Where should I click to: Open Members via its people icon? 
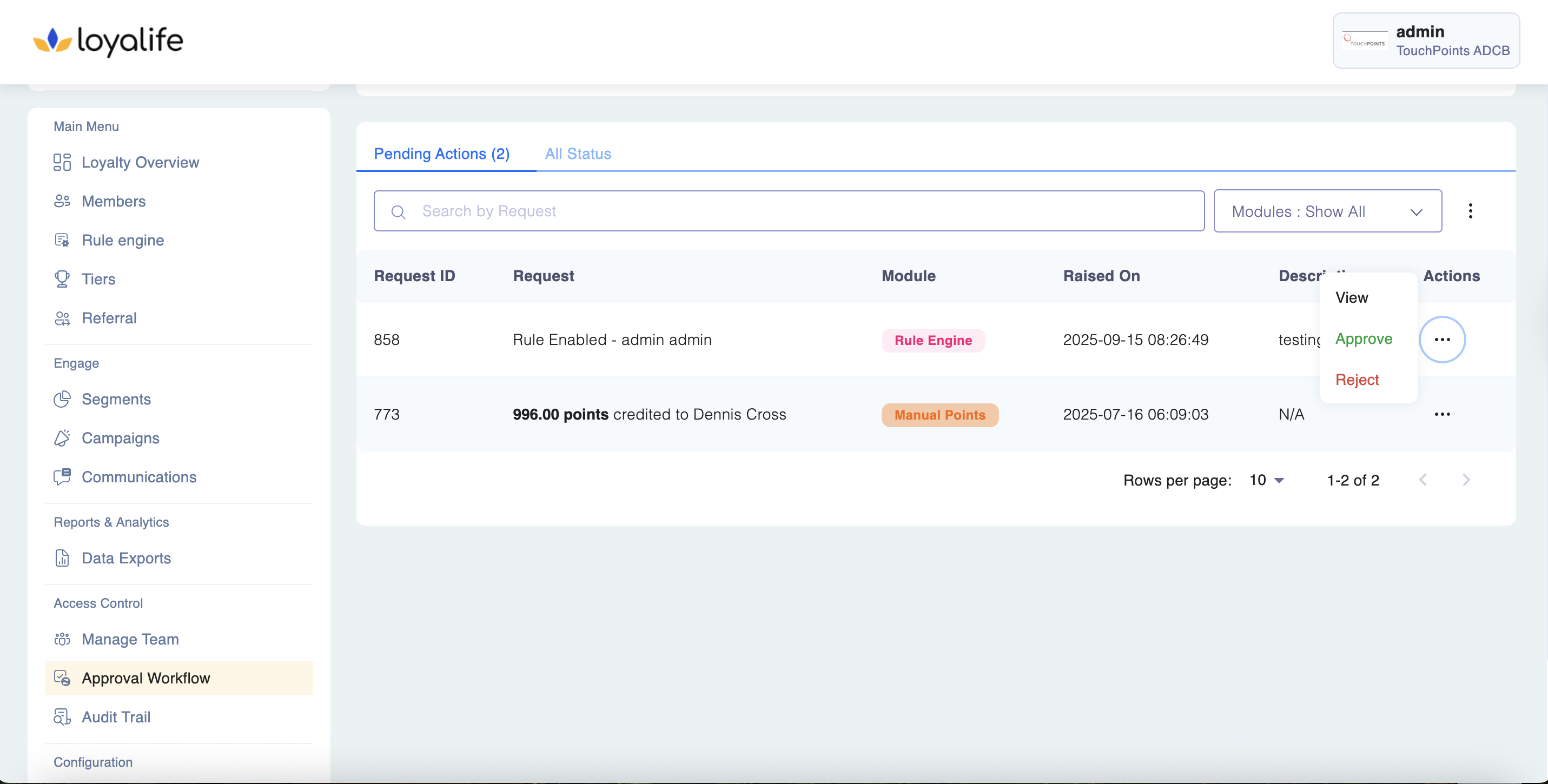click(x=62, y=201)
